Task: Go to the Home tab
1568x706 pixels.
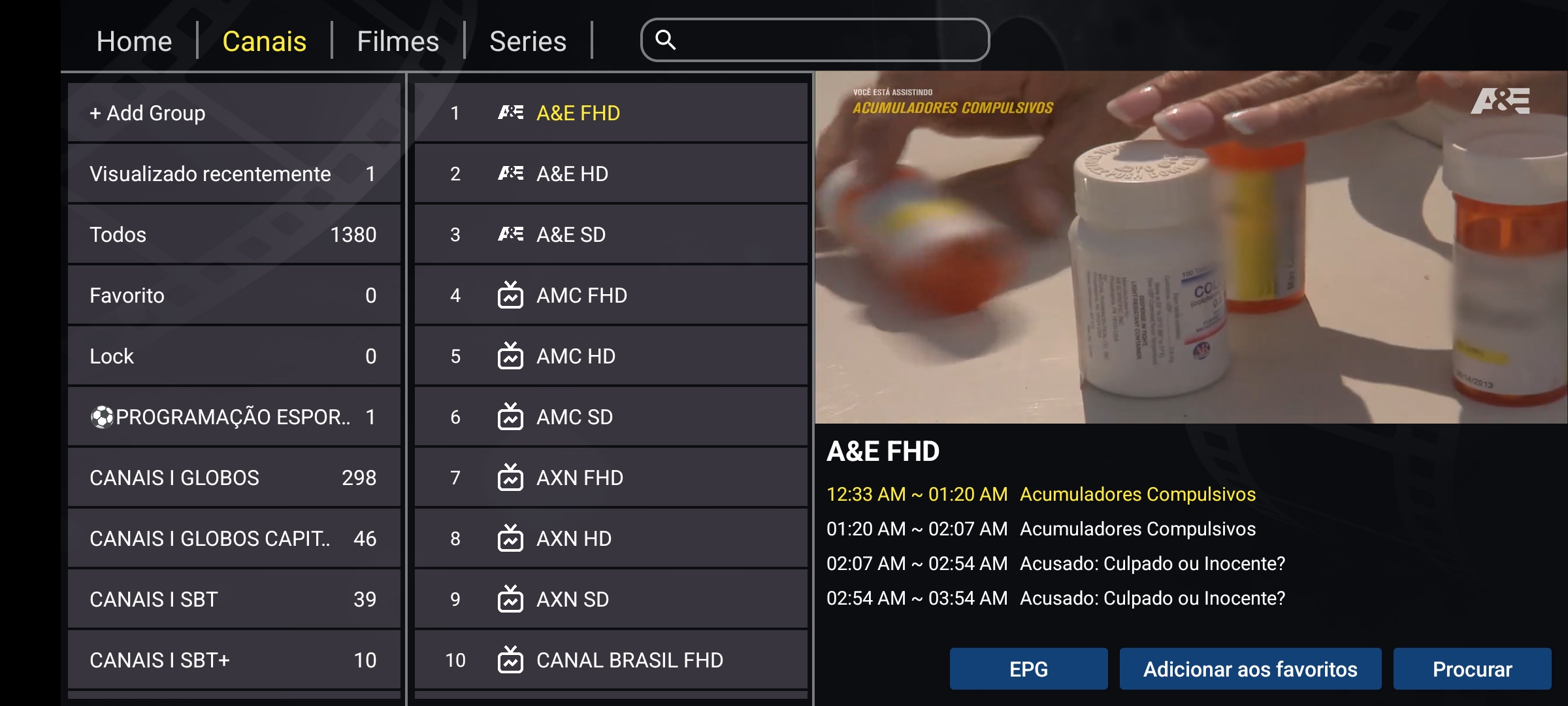Action: pyautogui.click(x=134, y=41)
